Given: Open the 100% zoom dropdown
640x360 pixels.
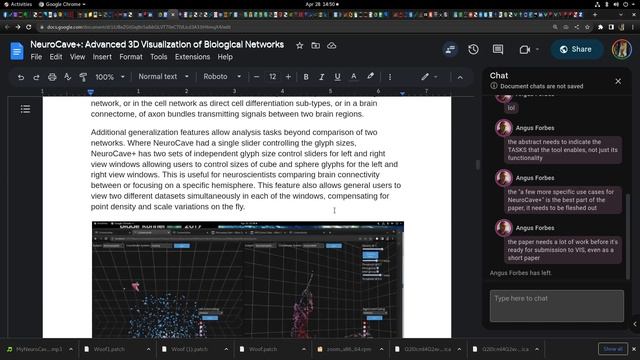Looking at the screenshot, I should (109, 77).
